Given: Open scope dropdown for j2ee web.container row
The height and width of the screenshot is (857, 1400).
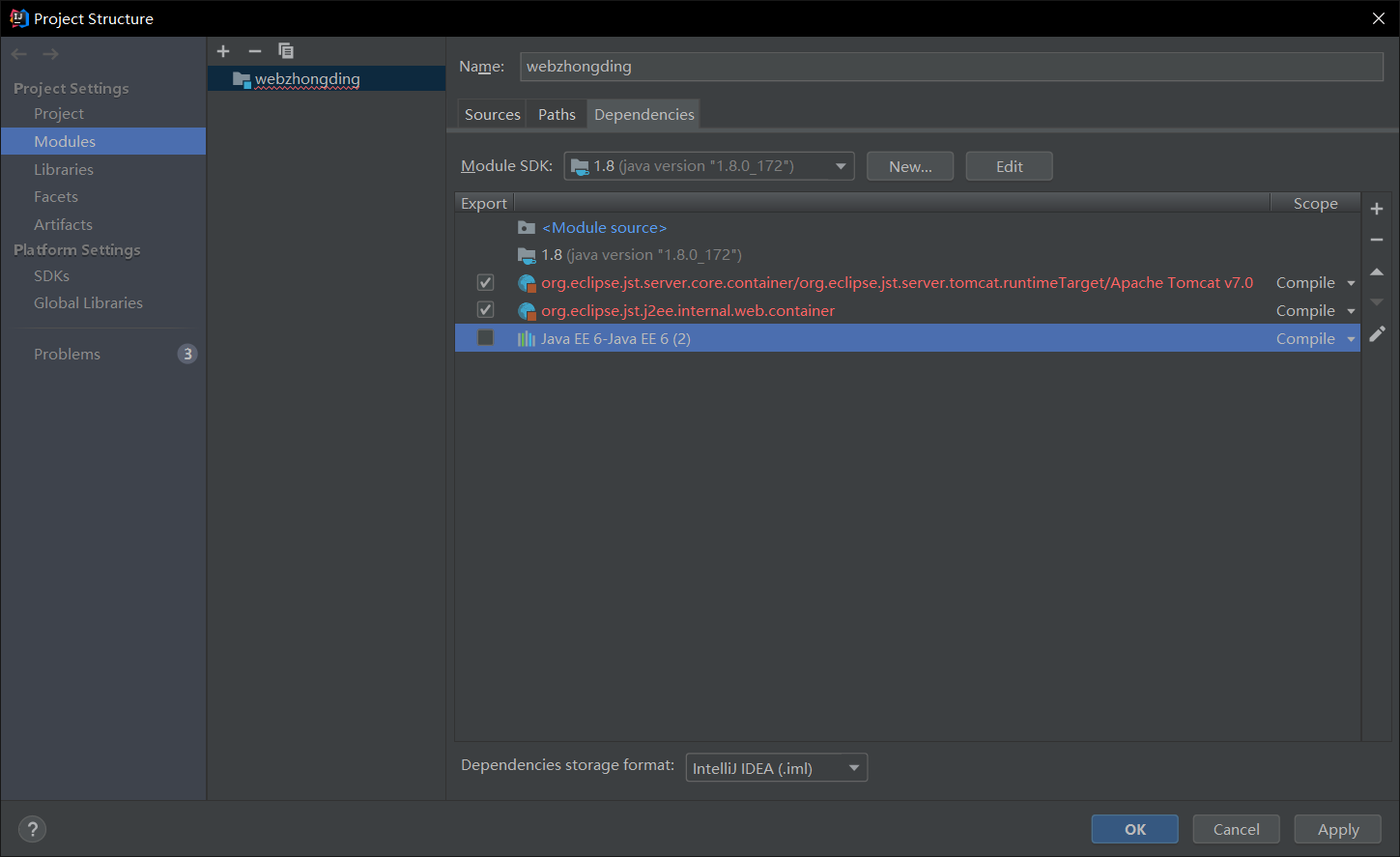Looking at the screenshot, I should [x=1351, y=311].
